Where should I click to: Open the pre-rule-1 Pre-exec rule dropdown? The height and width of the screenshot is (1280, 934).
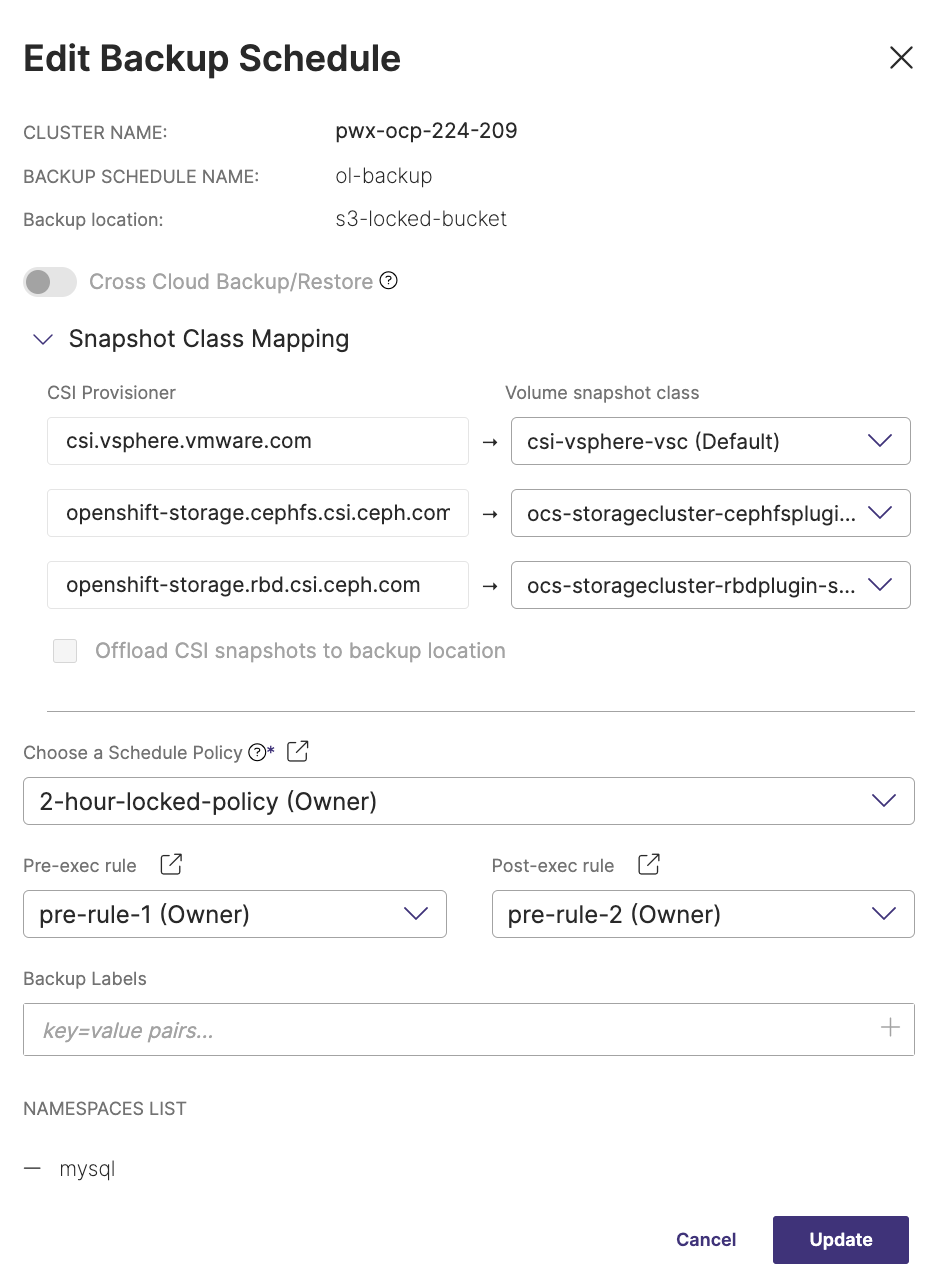click(234, 914)
